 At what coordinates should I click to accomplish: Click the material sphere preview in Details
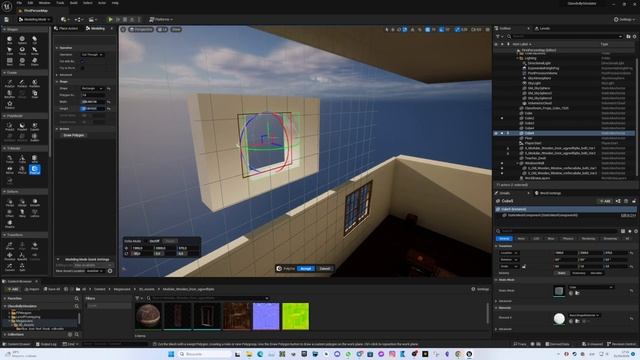point(559,318)
